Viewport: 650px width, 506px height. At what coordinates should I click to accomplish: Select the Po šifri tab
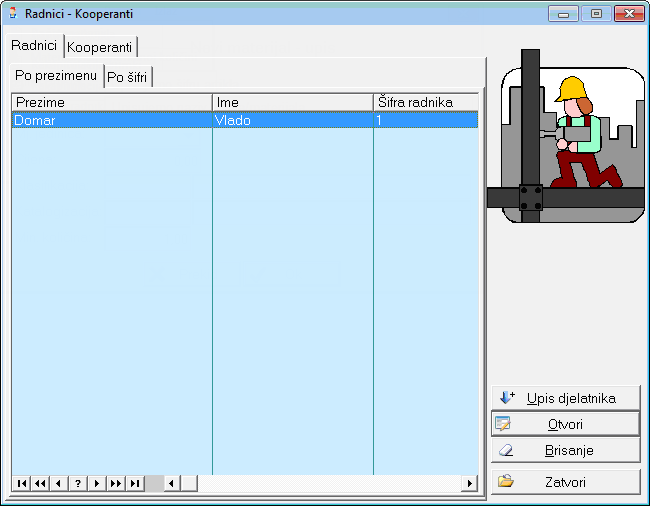[x=127, y=77]
